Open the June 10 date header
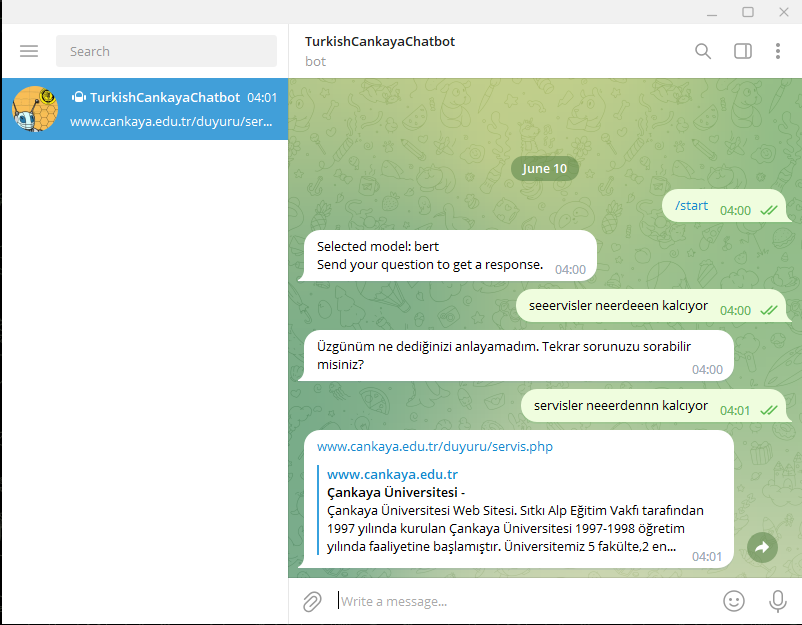The image size is (802, 625). (x=545, y=168)
